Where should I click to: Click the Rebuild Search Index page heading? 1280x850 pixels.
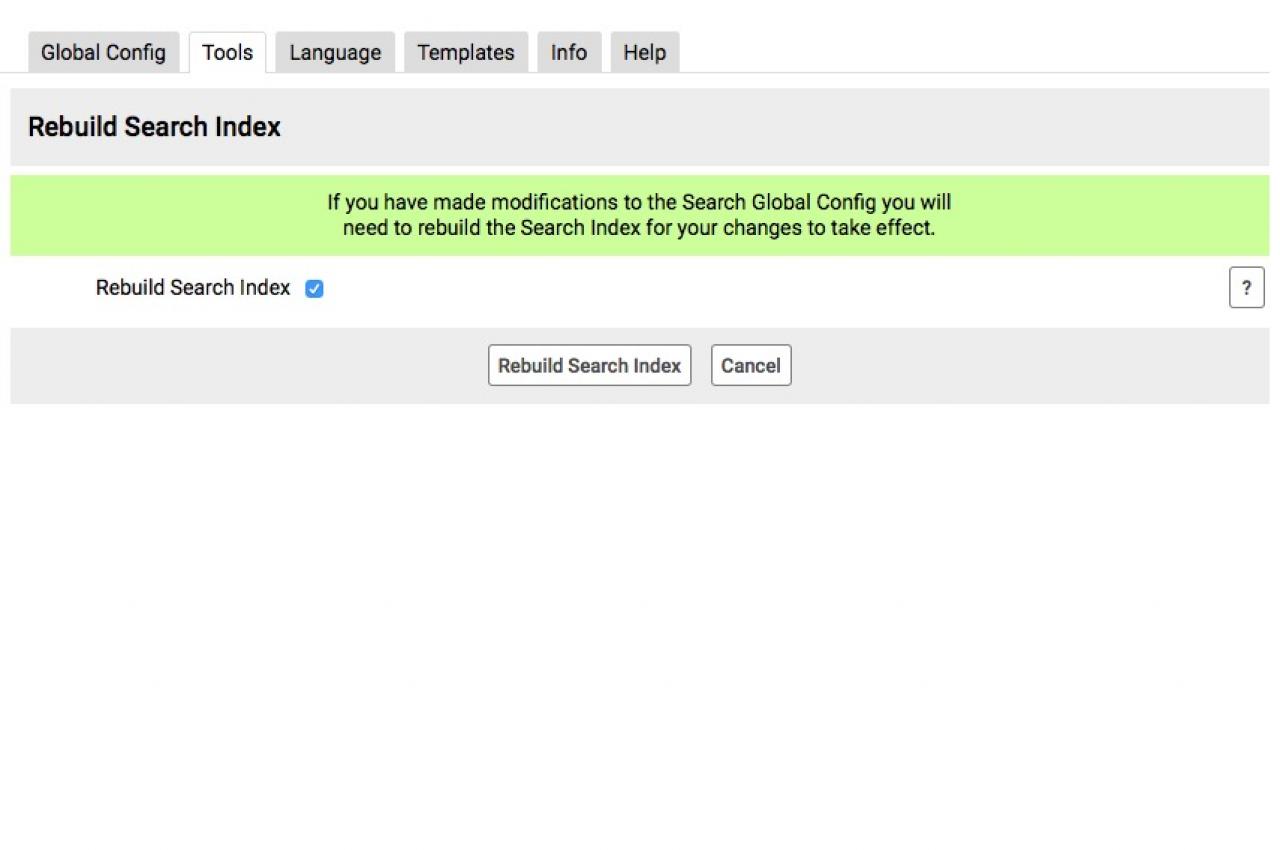[154, 127]
